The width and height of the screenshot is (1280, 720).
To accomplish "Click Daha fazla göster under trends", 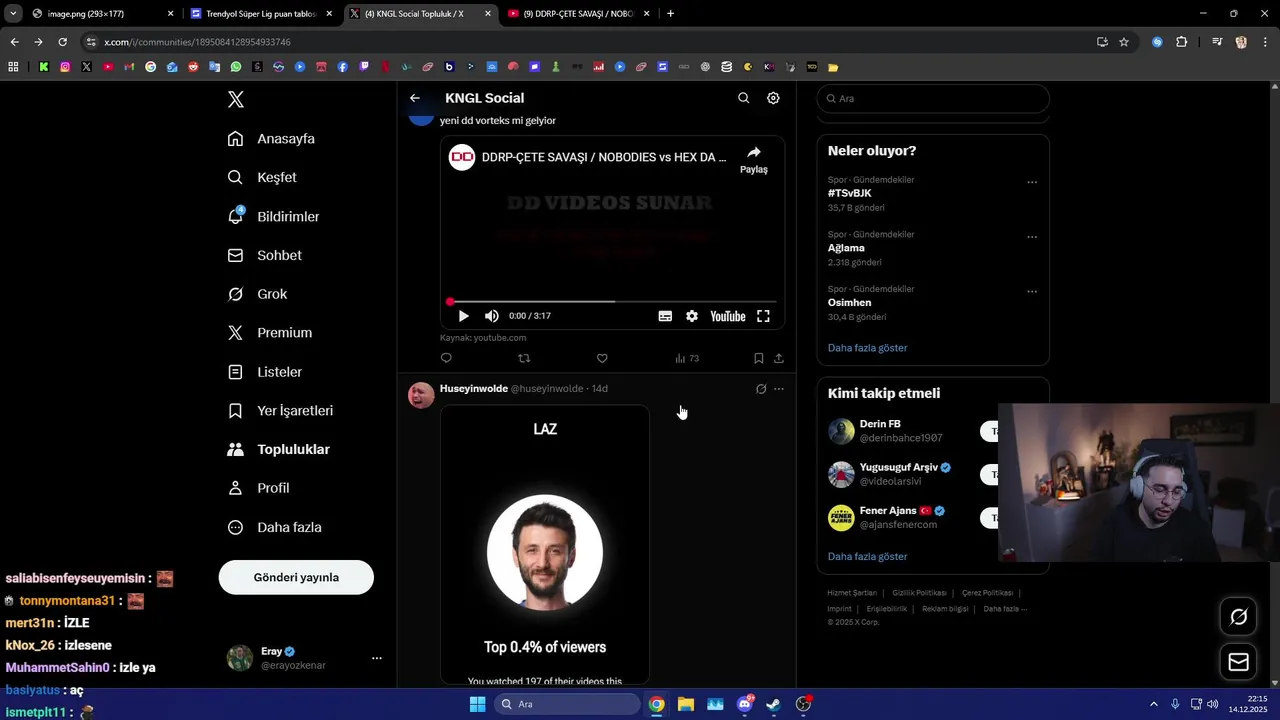I will [x=867, y=348].
